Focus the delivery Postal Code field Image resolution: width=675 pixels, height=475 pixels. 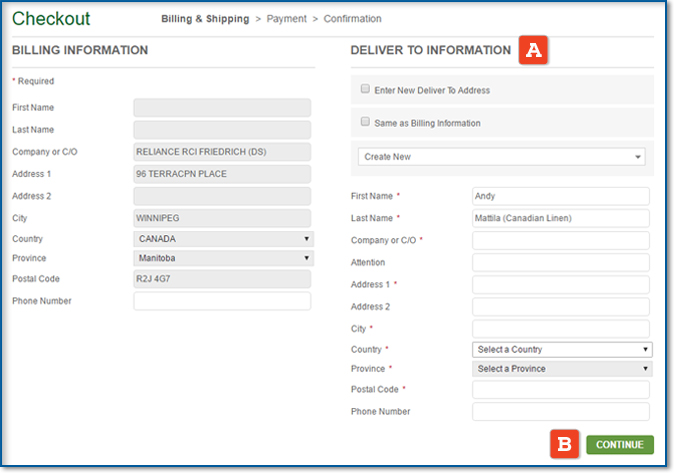tap(561, 389)
